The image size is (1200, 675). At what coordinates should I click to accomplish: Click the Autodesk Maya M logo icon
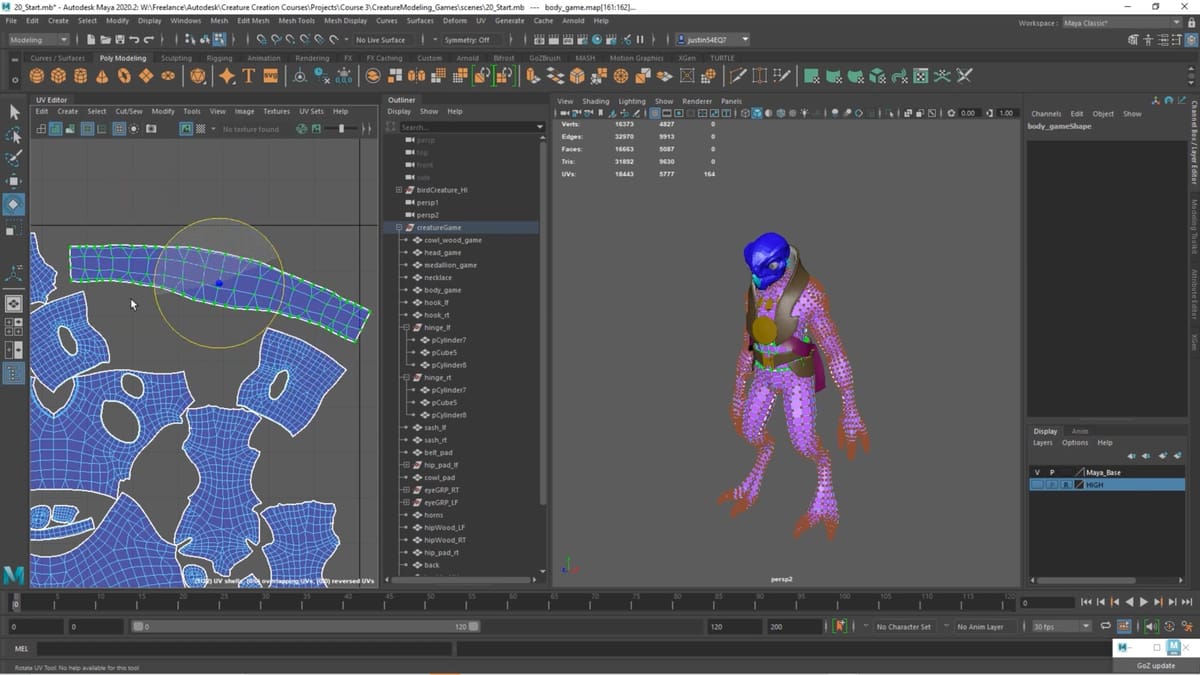coord(14,575)
